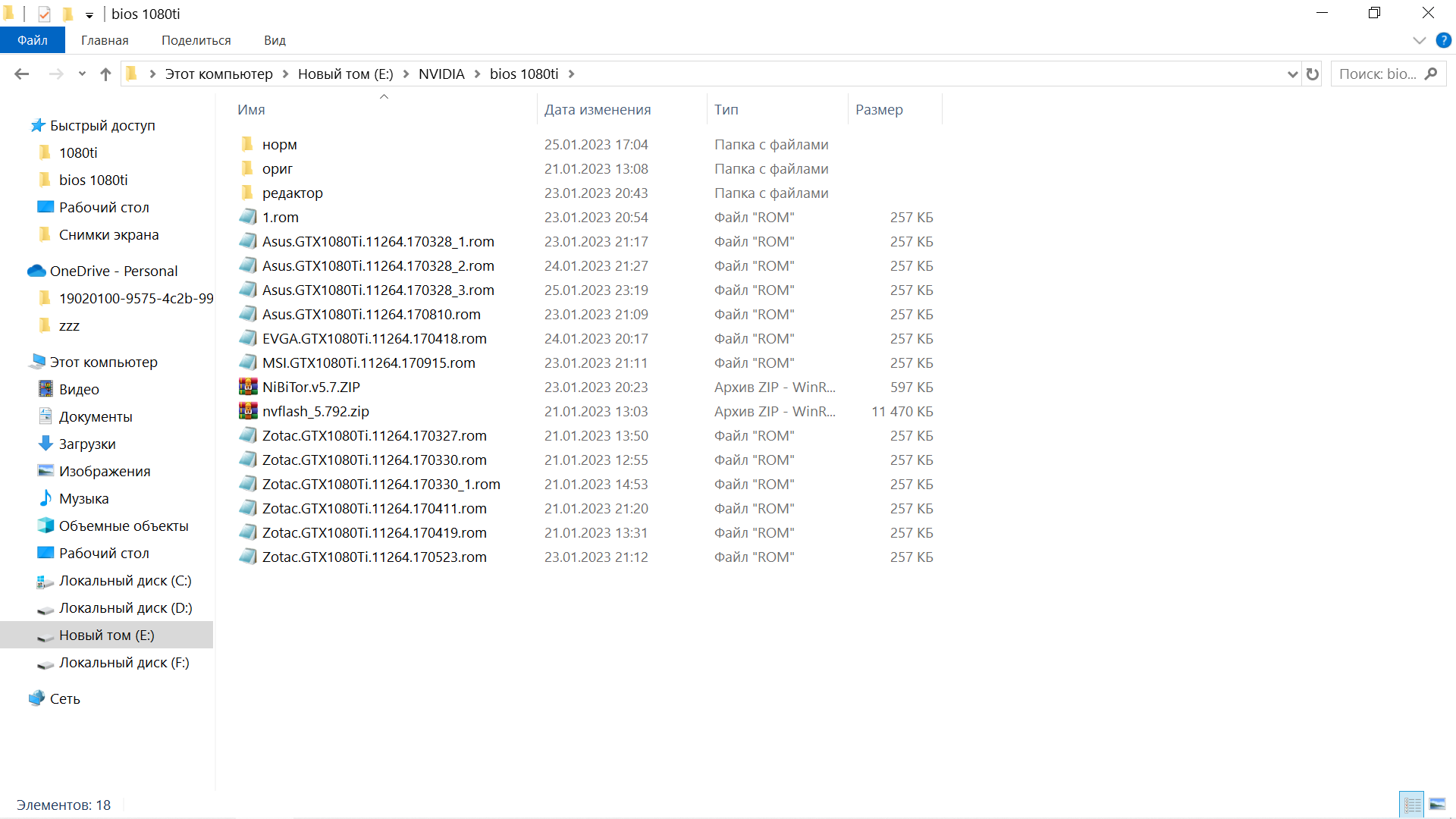
Task: Open the recent locations dropdown arrow
Action: tap(82, 74)
